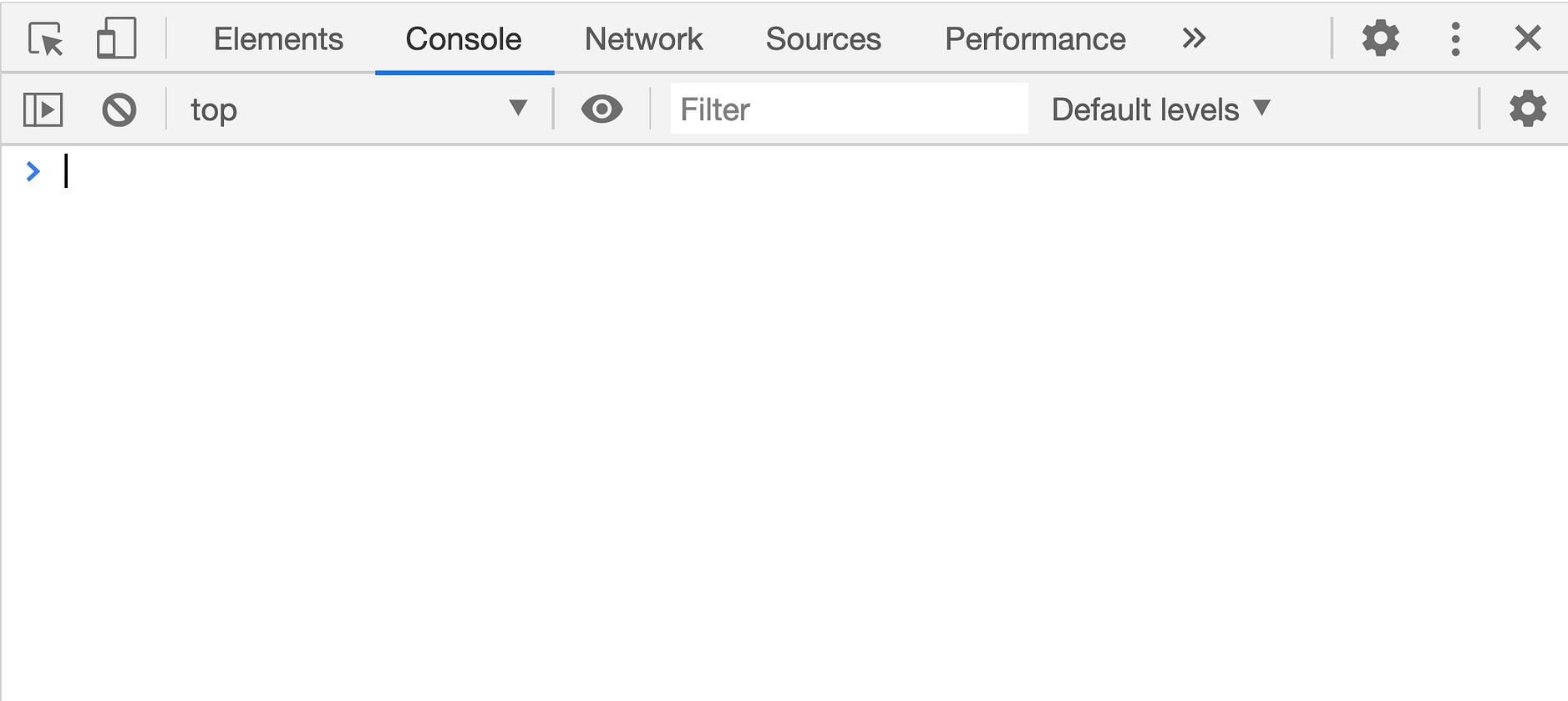Image resolution: width=1568 pixels, height=701 pixels.
Task: Select the Sources panel
Action: [823, 38]
